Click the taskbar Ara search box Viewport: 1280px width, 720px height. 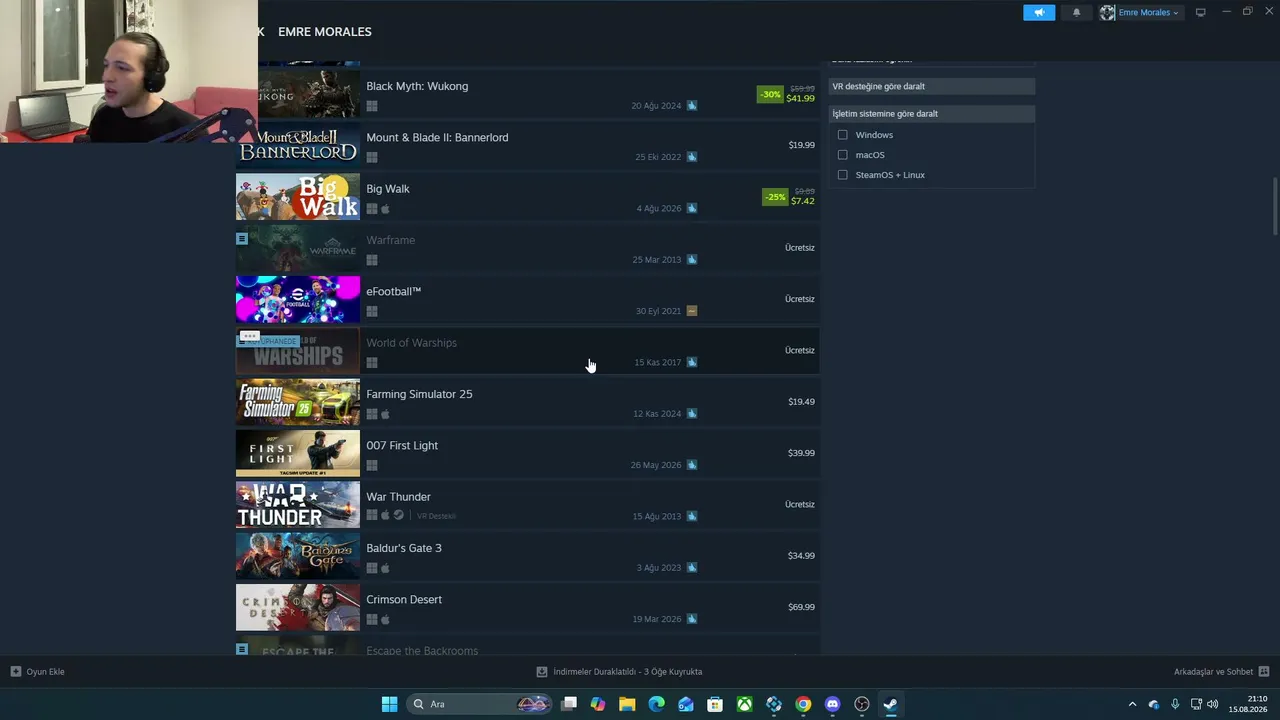click(480, 704)
